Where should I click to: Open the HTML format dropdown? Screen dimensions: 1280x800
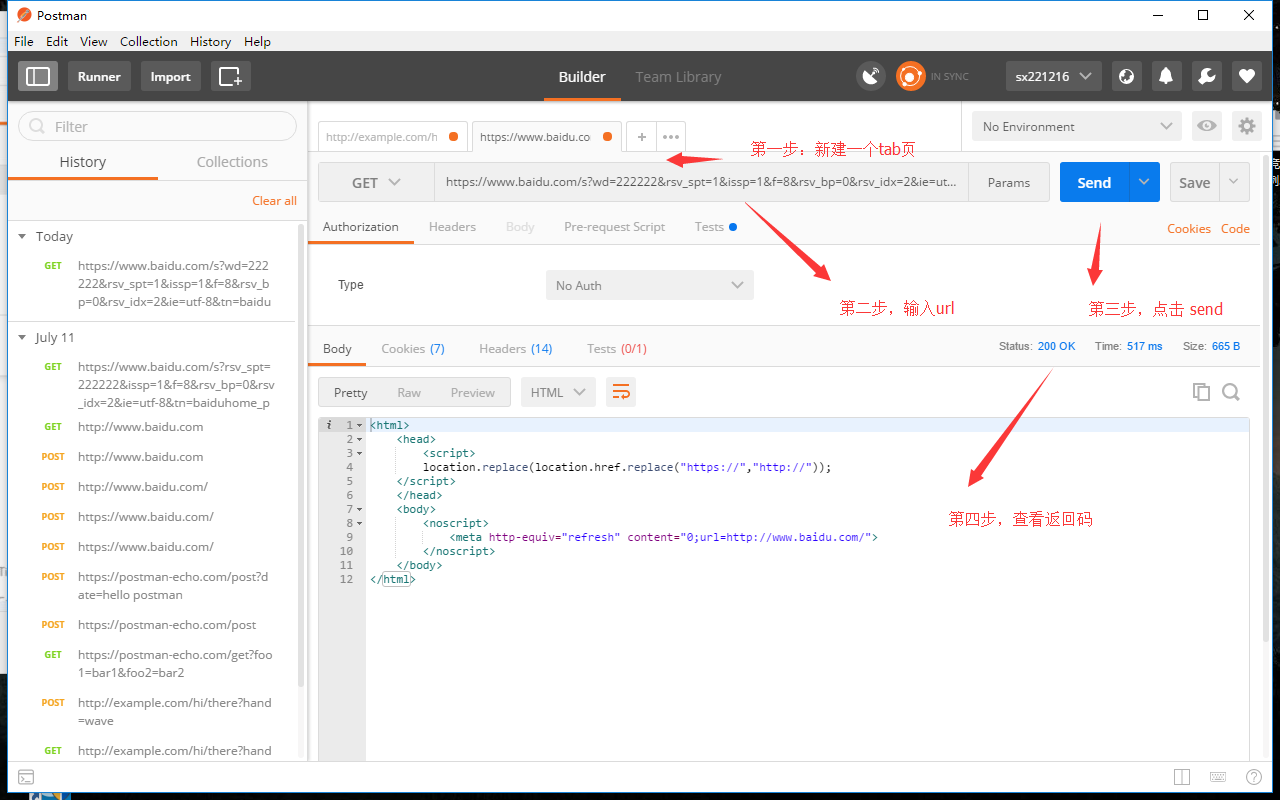[x=558, y=392]
